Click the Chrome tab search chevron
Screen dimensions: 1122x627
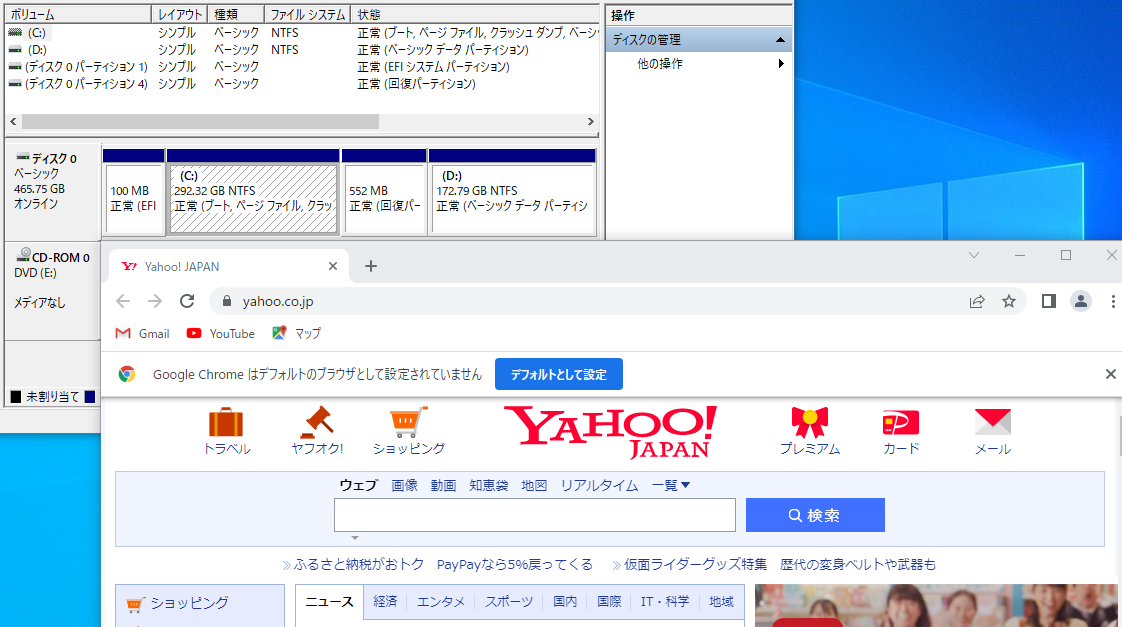point(974,256)
